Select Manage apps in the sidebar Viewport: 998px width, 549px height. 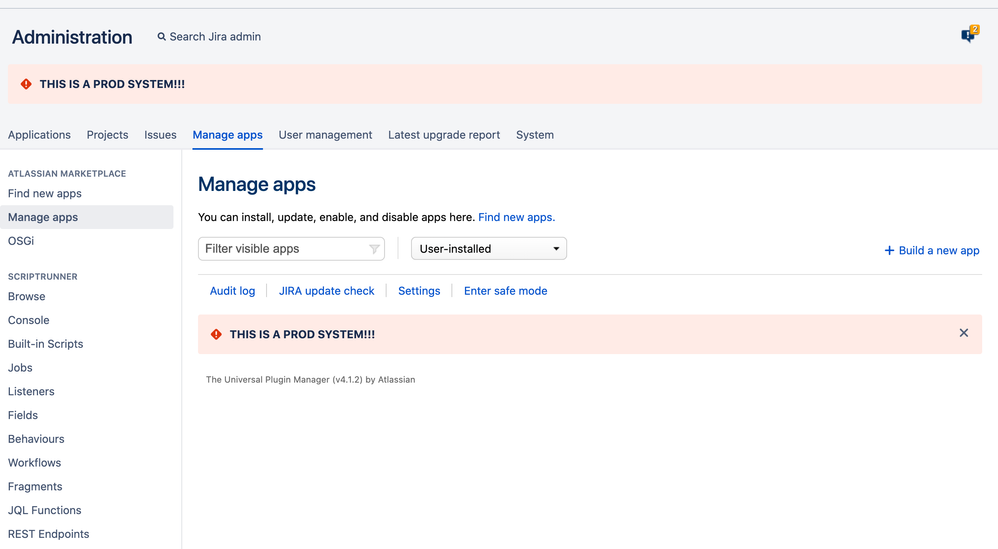[87, 217]
